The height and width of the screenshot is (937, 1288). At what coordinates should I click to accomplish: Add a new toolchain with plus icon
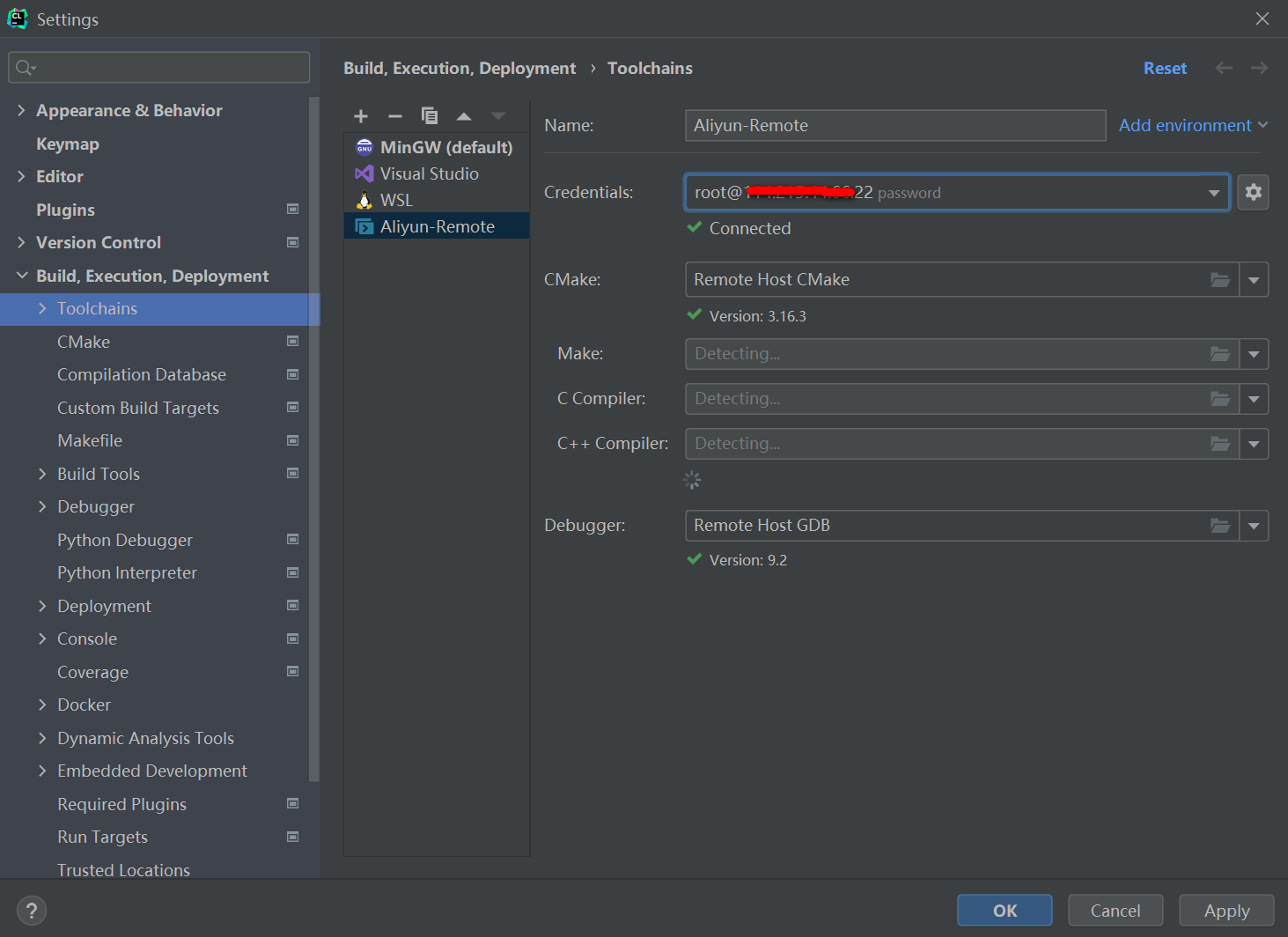pos(361,116)
